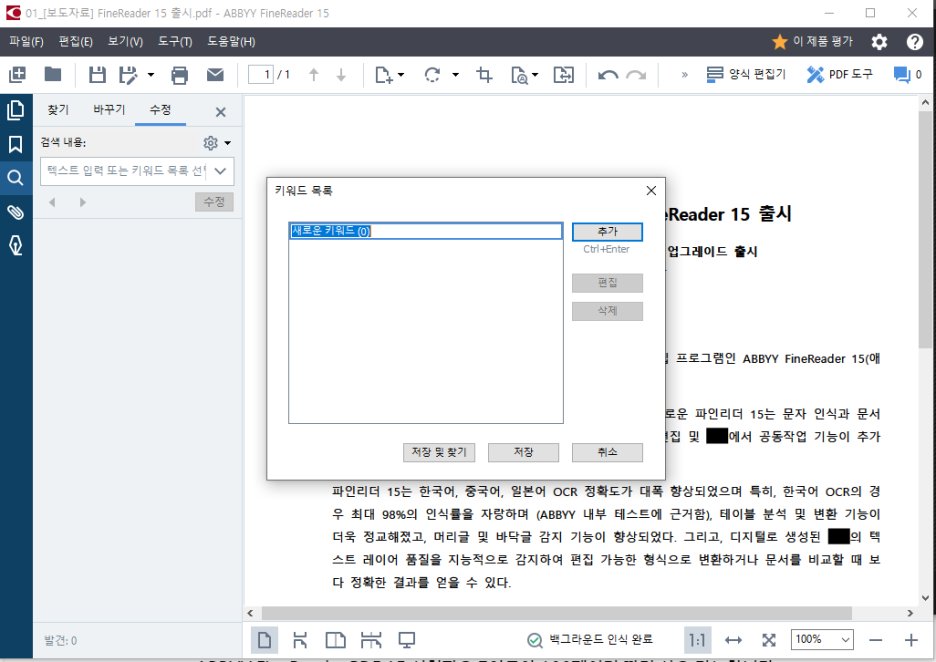The width and height of the screenshot is (936, 662).
Task: Select the crop page tool
Action: (x=484, y=75)
